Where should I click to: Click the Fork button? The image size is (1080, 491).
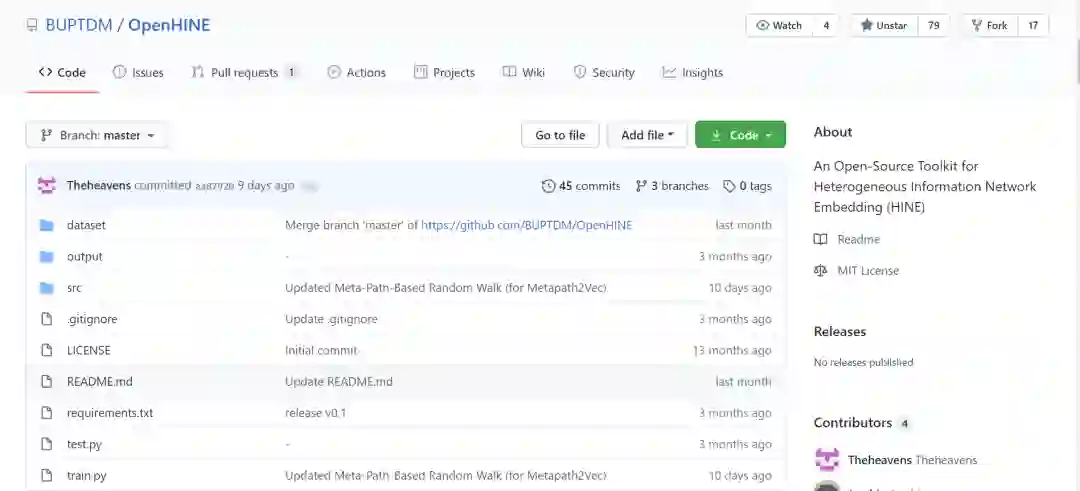click(989, 25)
